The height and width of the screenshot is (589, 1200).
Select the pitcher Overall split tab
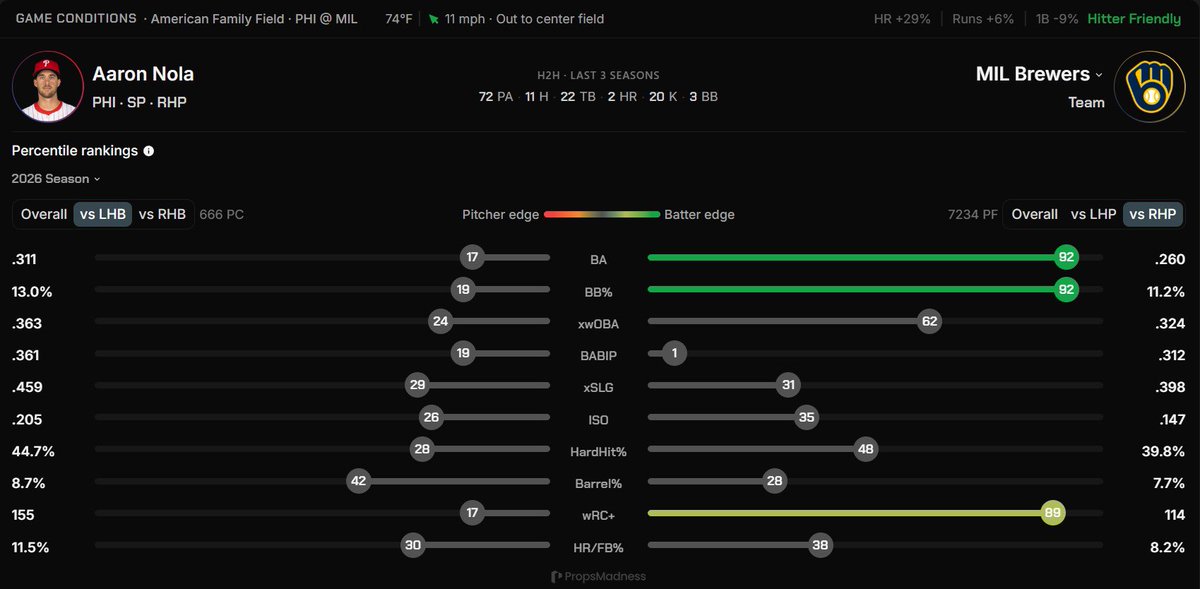44,214
